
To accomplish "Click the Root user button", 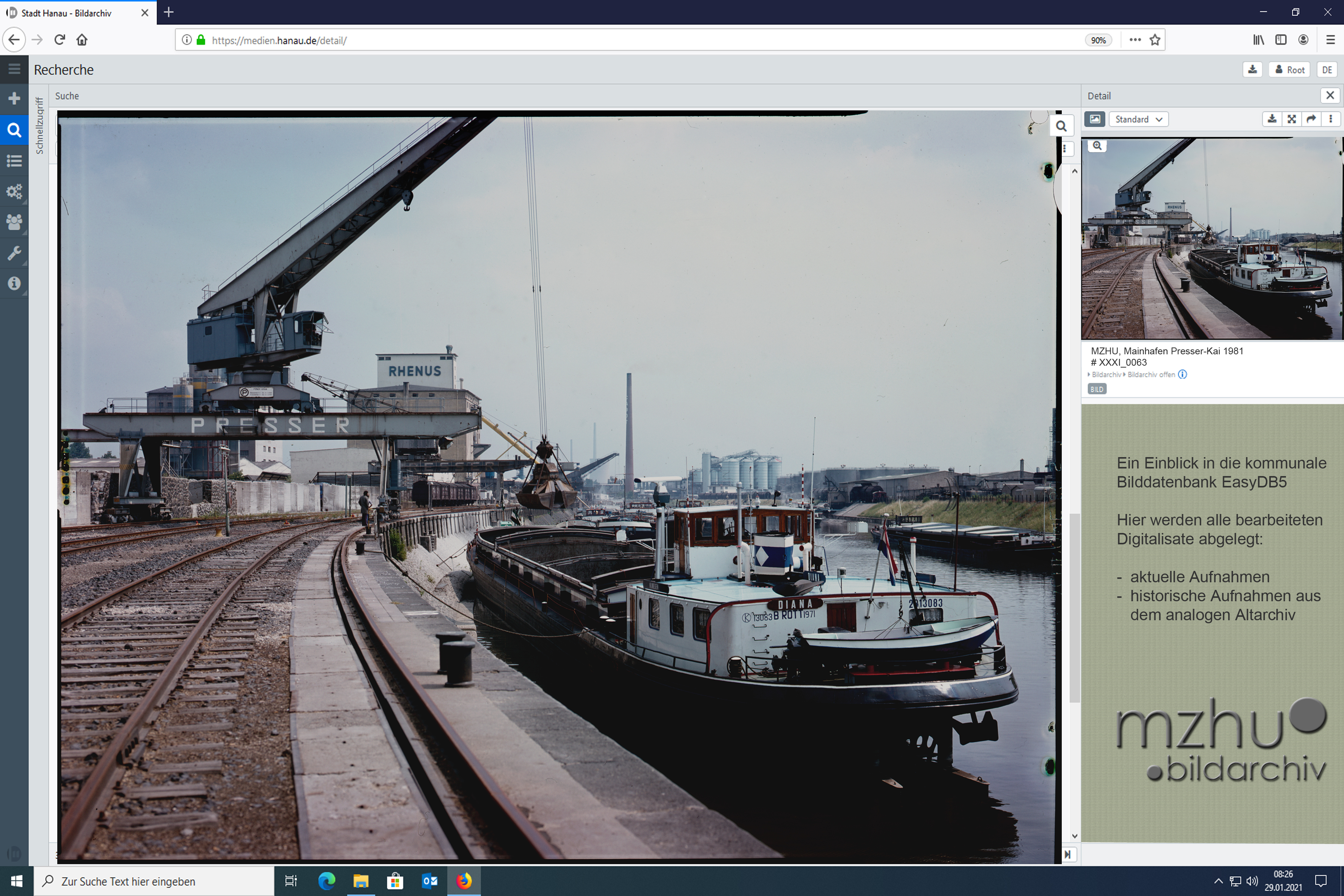I will 1290,70.
